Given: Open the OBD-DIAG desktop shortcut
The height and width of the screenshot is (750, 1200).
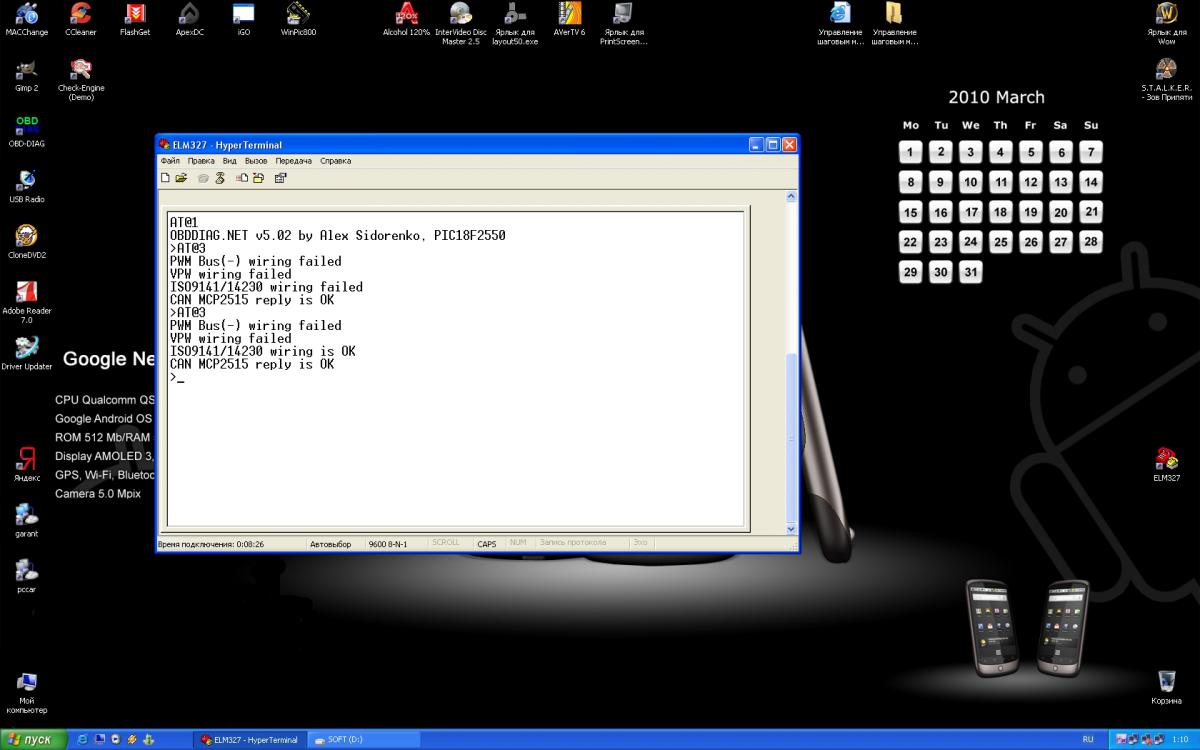Looking at the screenshot, I should pyautogui.click(x=26, y=126).
